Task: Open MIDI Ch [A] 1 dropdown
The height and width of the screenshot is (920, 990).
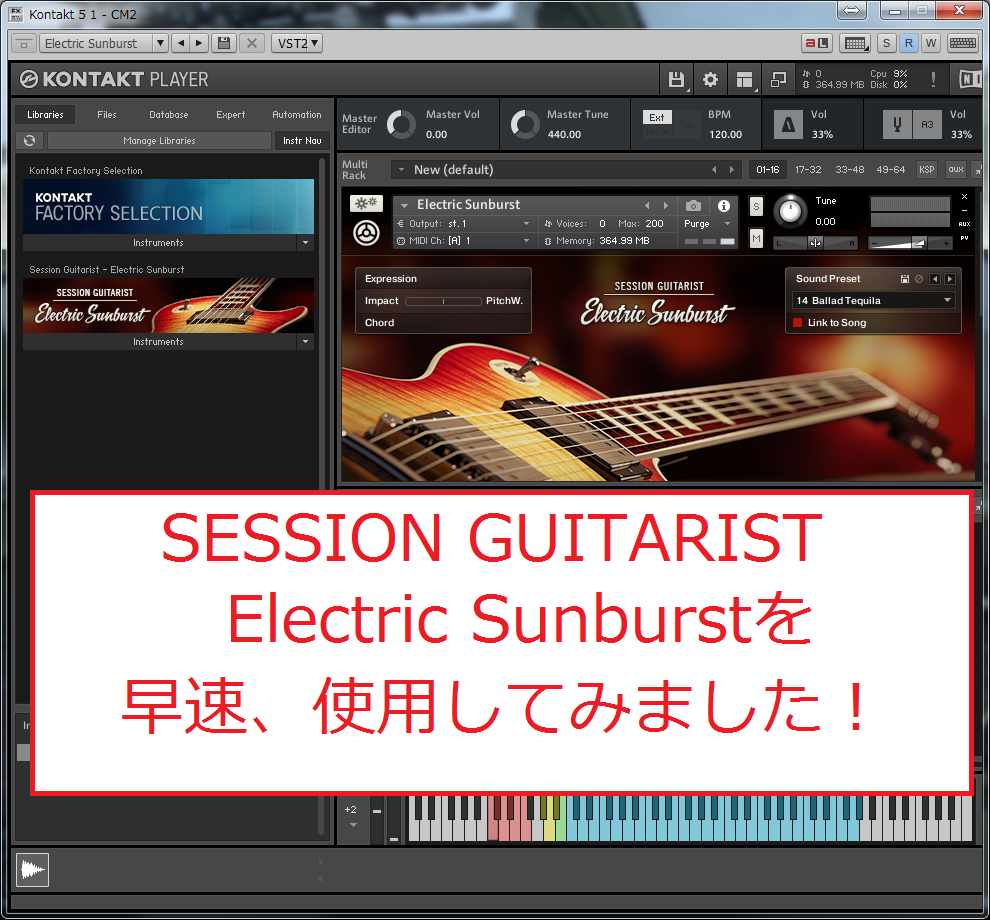Action: [463, 241]
